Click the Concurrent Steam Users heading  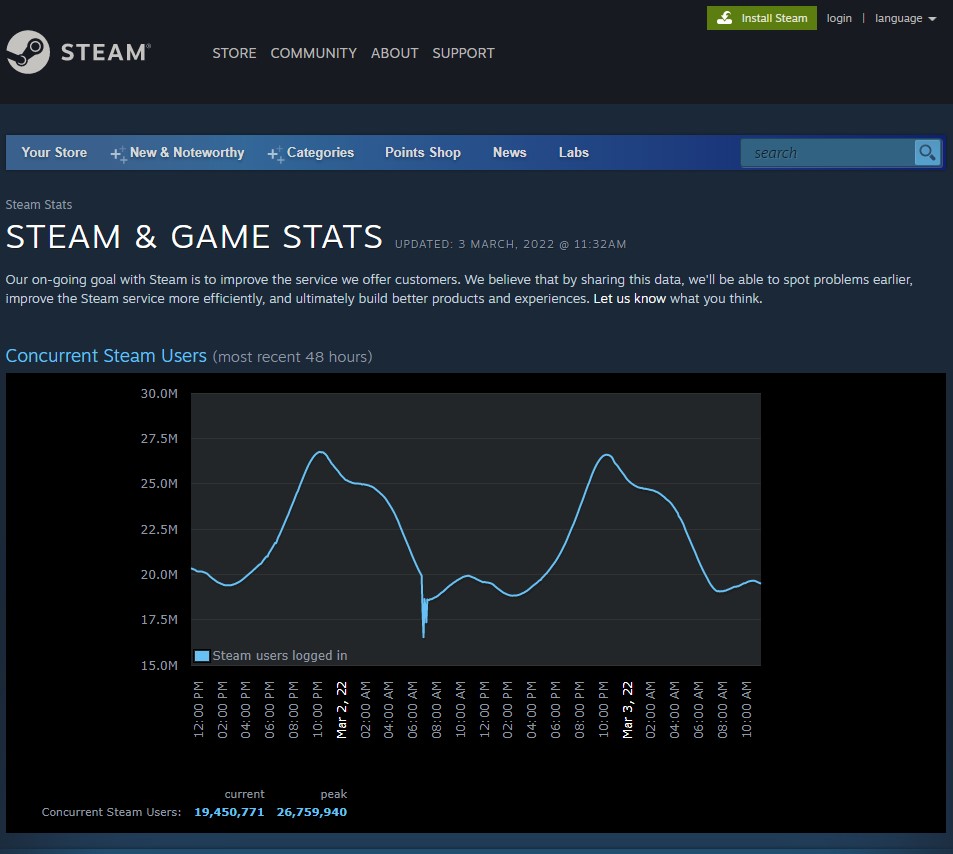[106, 356]
